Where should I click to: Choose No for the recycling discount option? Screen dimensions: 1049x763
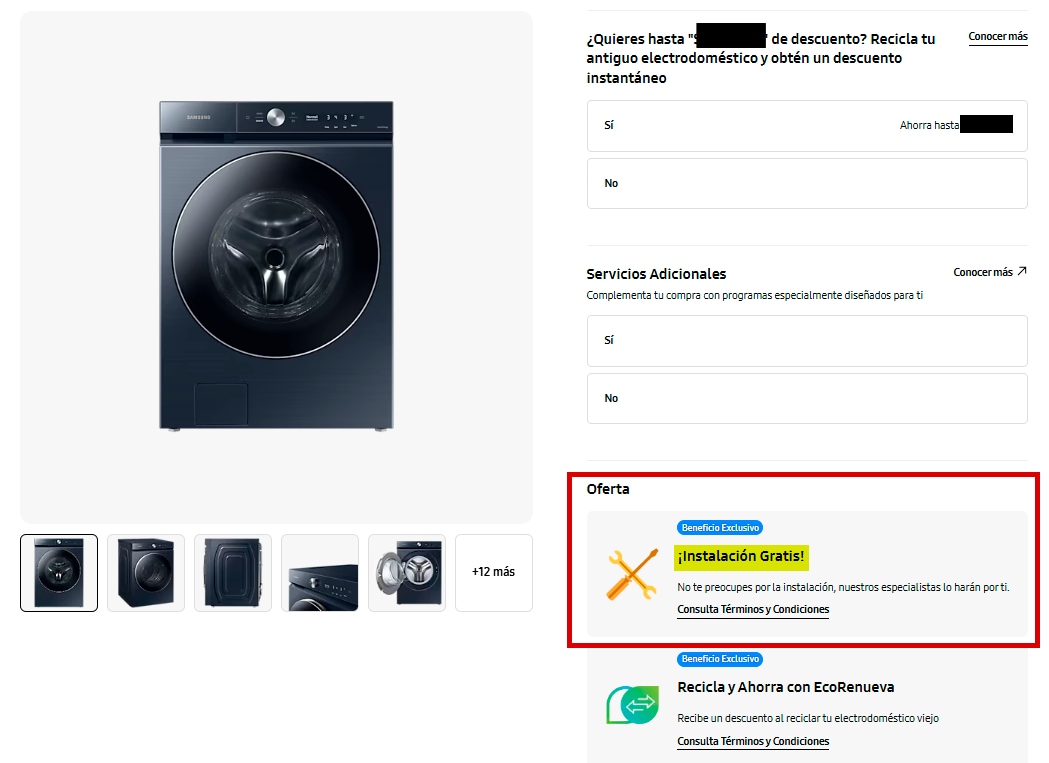click(x=807, y=183)
